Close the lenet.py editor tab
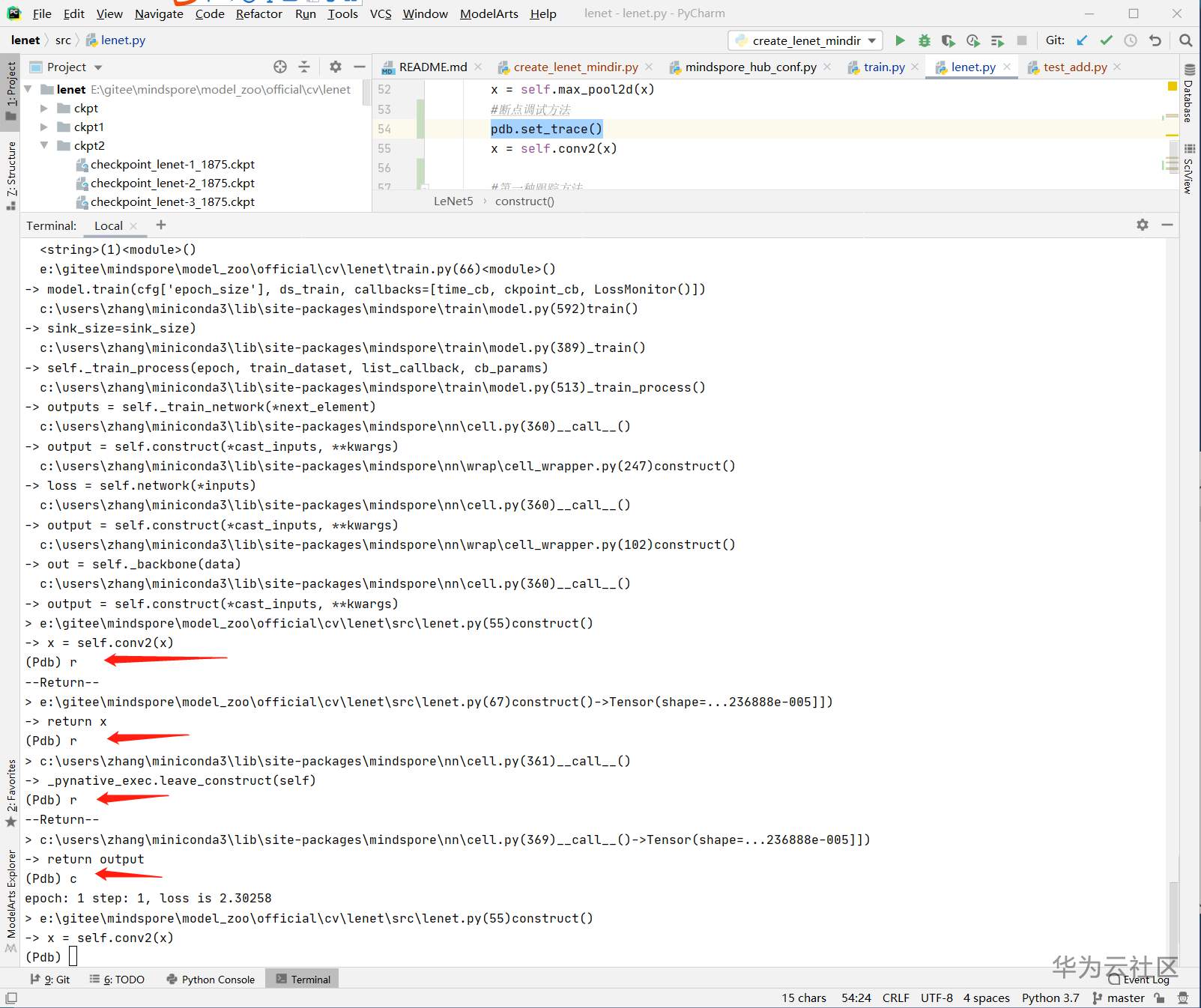The height and width of the screenshot is (1008, 1201). 1007,67
